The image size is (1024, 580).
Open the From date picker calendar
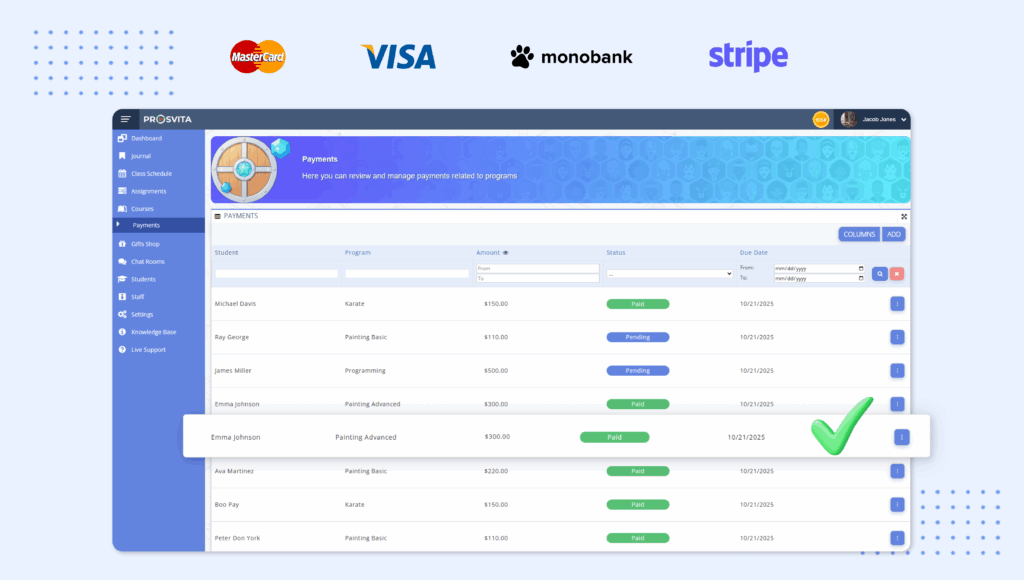pos(859,268)
